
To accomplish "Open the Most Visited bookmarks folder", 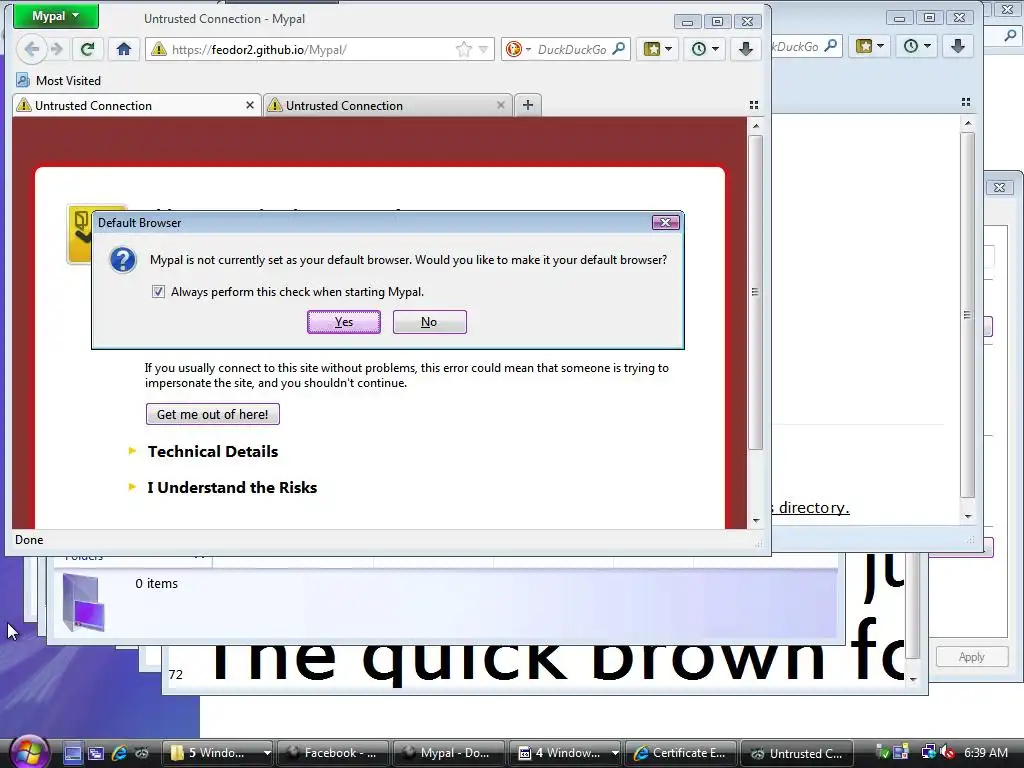I will 59,80.
